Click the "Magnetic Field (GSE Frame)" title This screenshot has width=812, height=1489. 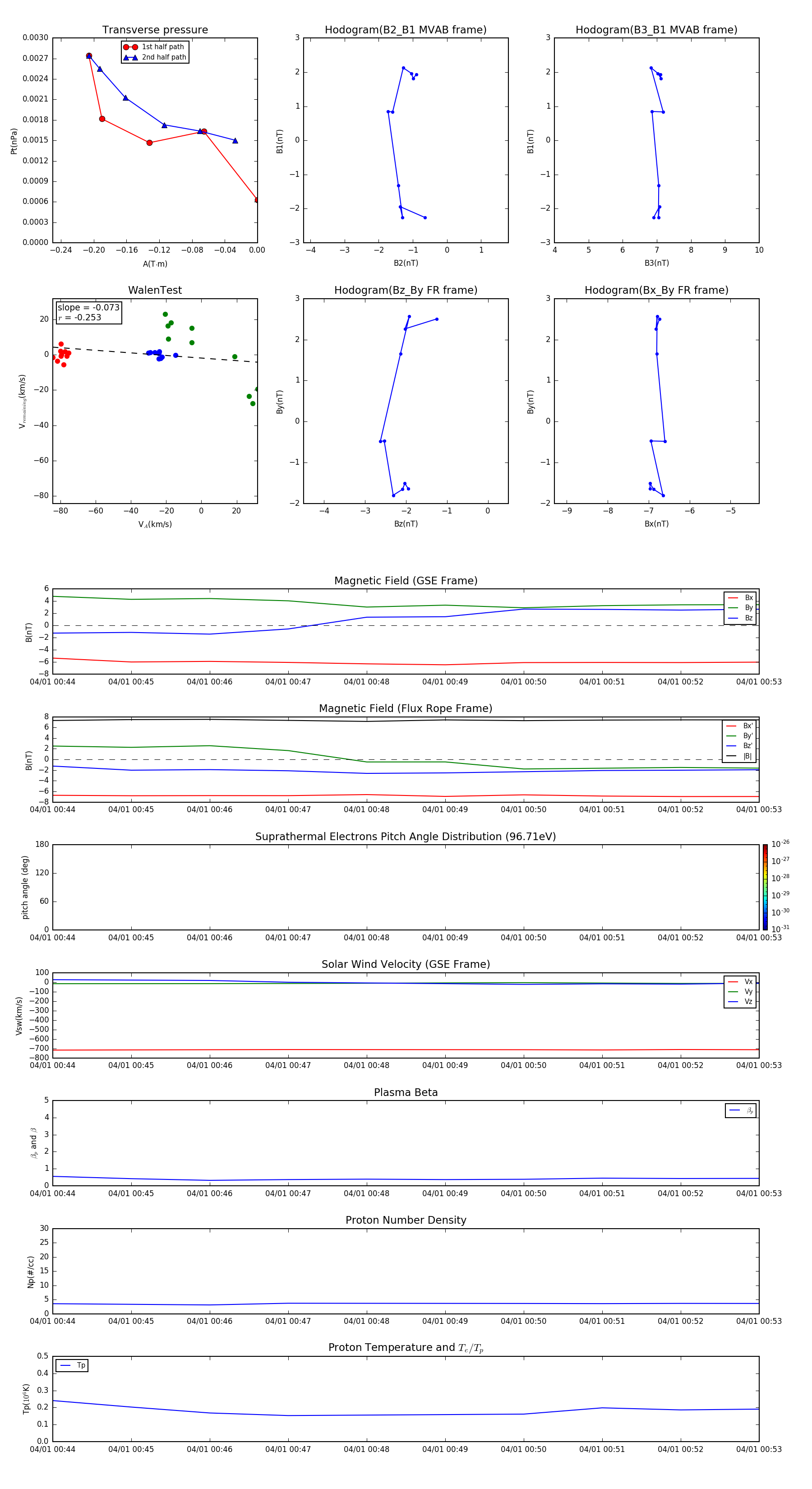(x=406, y=581)
